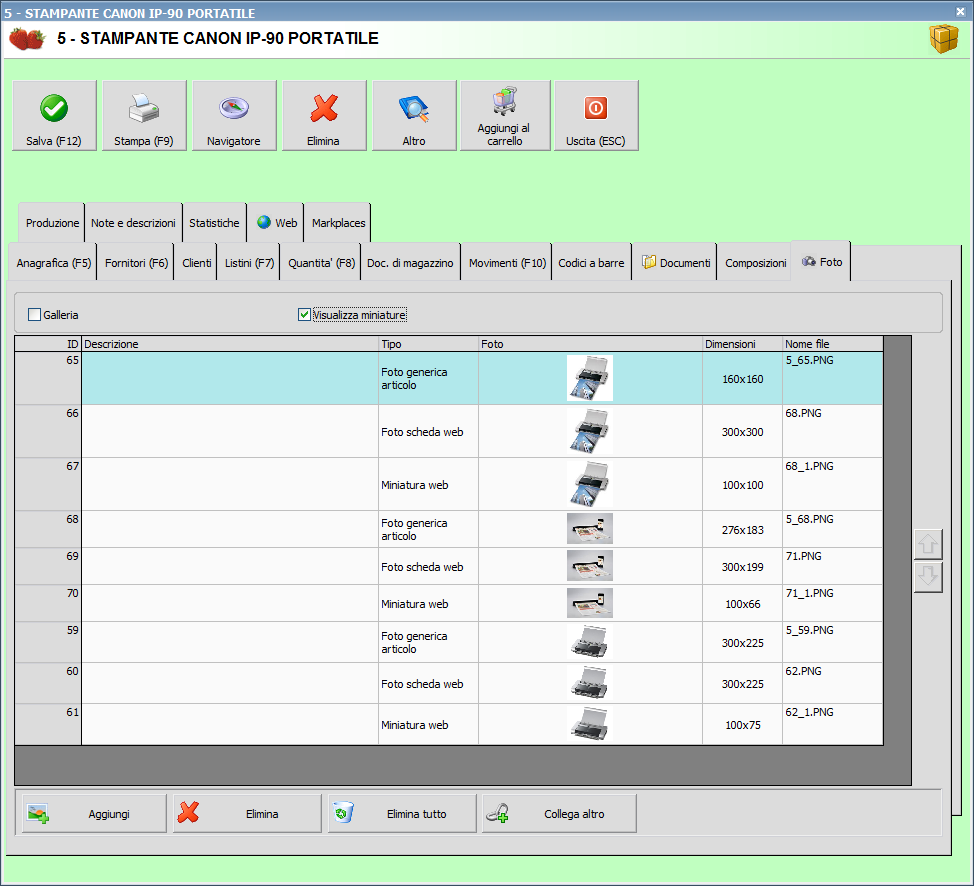Click Collega altro link button
Viewport: 974px width, 886px height.
[559, 813]
